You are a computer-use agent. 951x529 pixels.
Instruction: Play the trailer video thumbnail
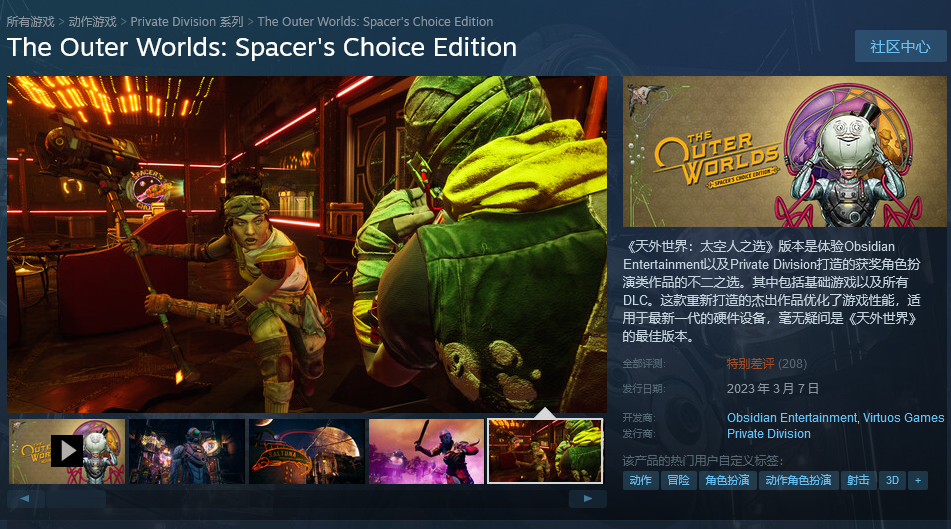[67, 451]
